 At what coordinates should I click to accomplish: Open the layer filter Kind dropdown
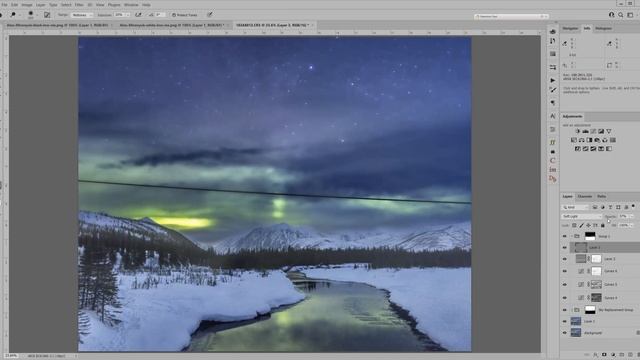[575, 207]
